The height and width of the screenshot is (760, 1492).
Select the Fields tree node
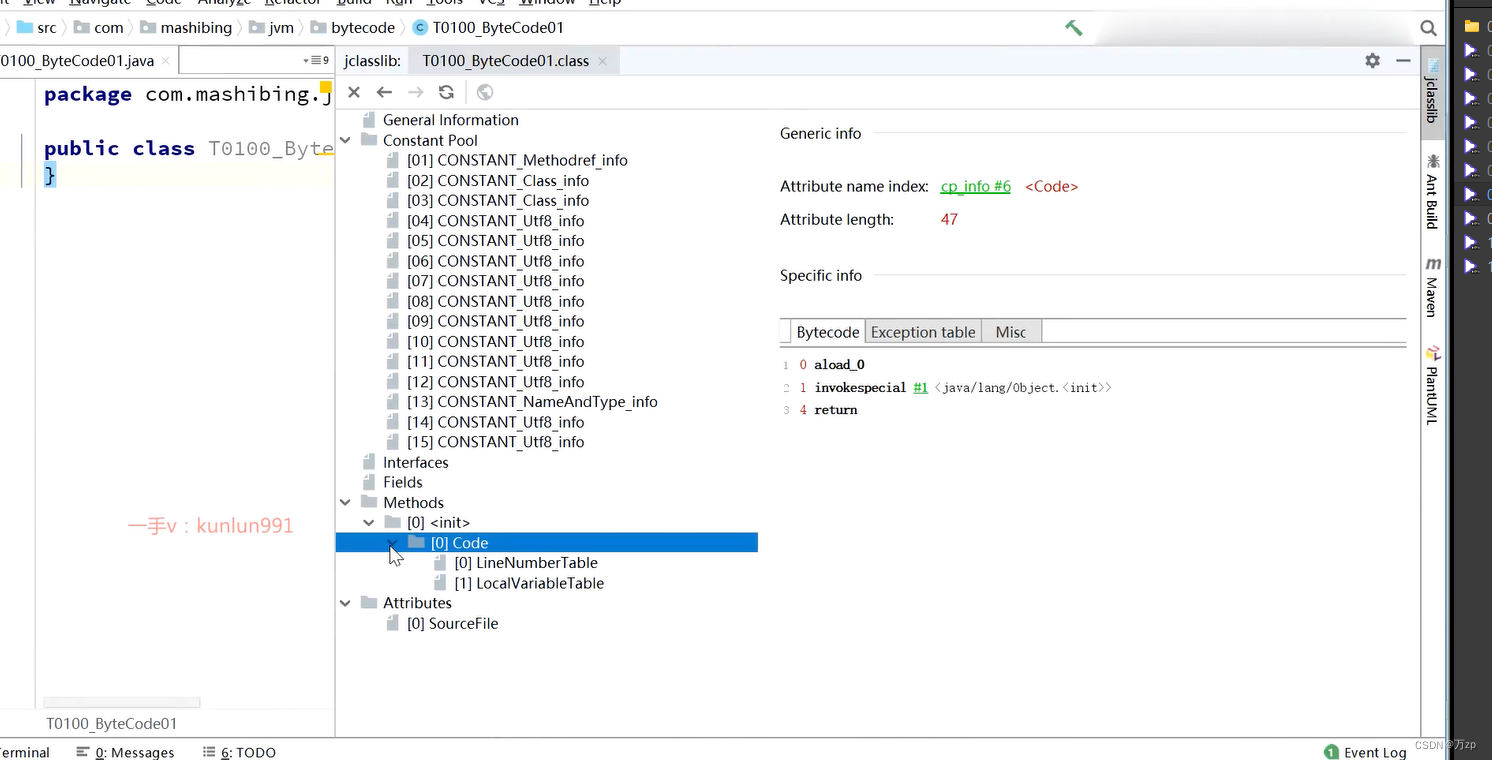pyautogui.click(x=402, y=483)
